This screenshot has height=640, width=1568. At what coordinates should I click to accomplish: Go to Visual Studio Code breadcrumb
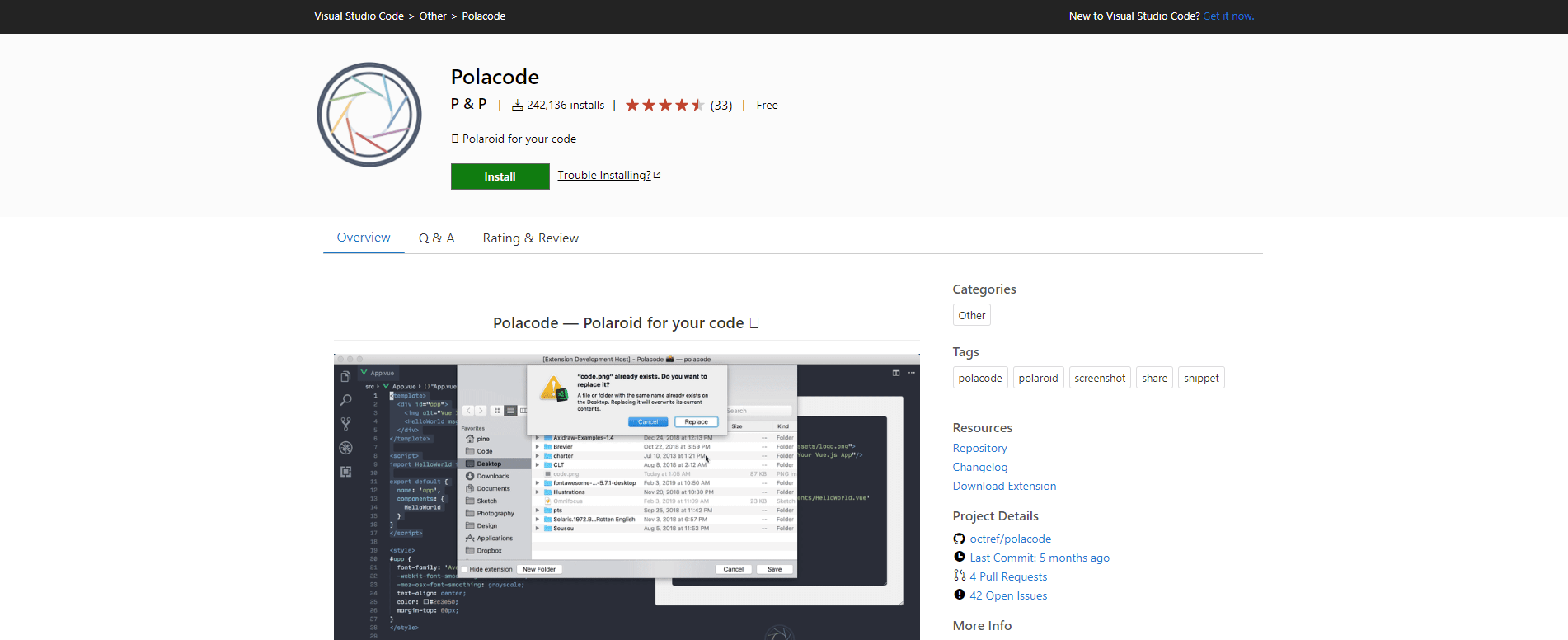[x=359, y=16]
